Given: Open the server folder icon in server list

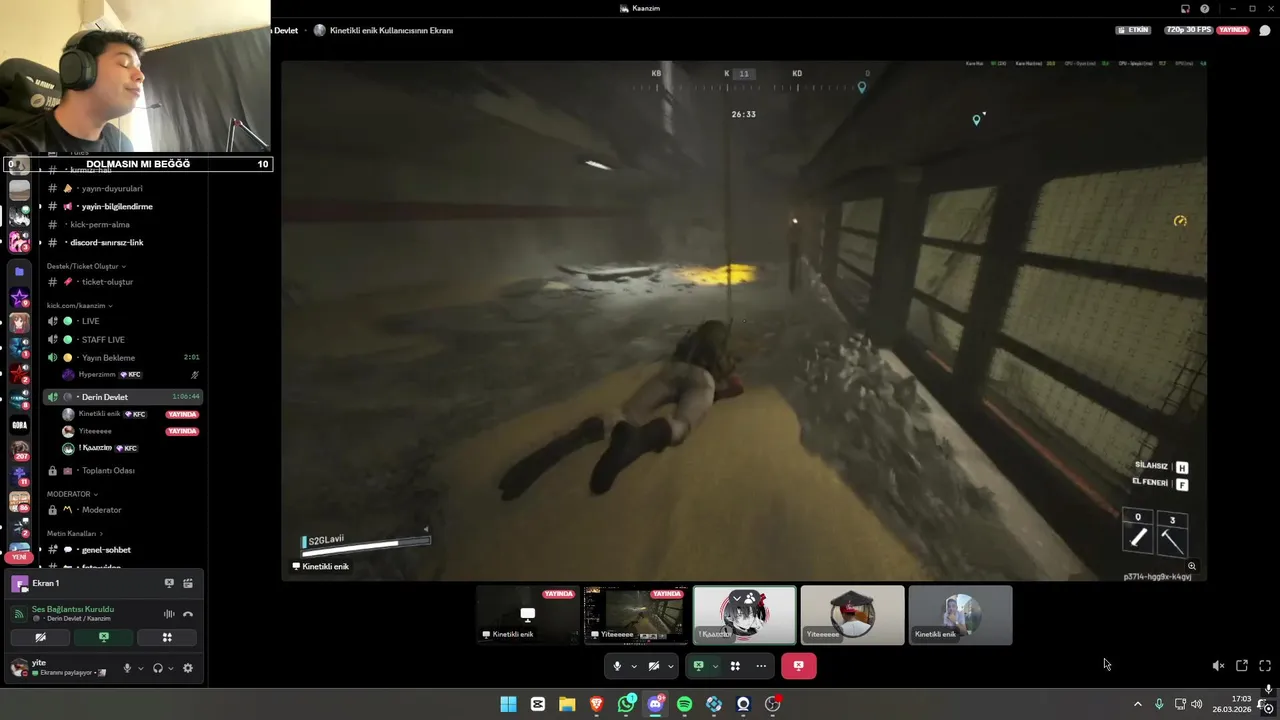Looking at the screenshot, I should click(19, 271).
